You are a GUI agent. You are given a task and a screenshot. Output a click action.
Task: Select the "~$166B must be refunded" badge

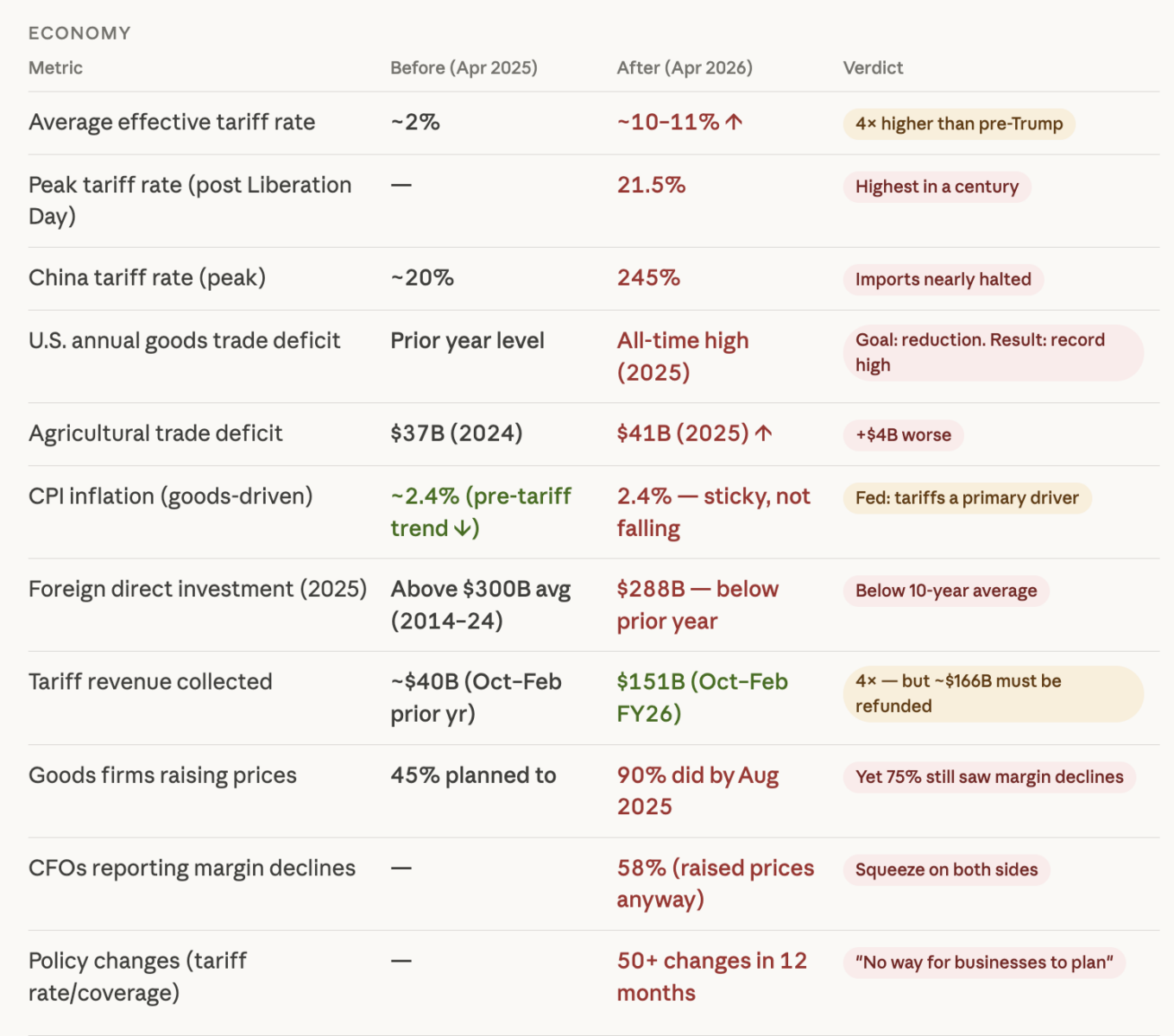pos(992,694)
